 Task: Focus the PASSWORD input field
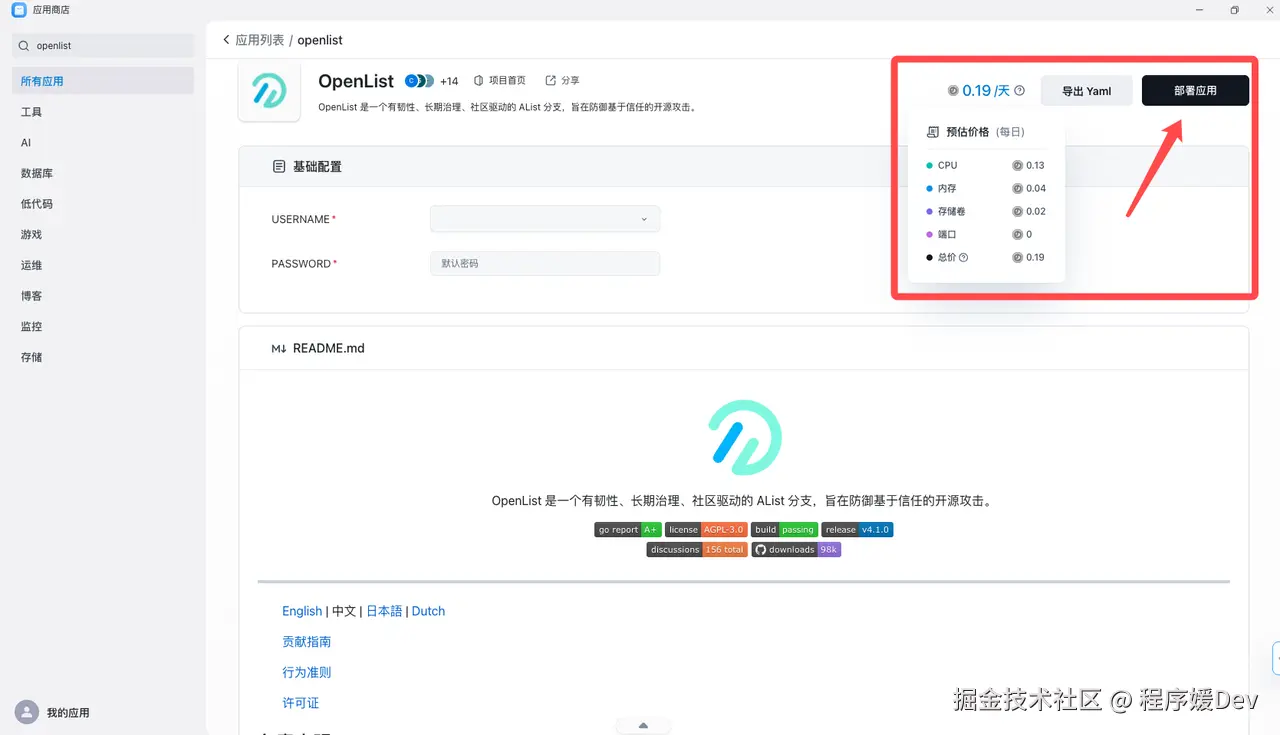pyautogui.click(x=545, y=263)
